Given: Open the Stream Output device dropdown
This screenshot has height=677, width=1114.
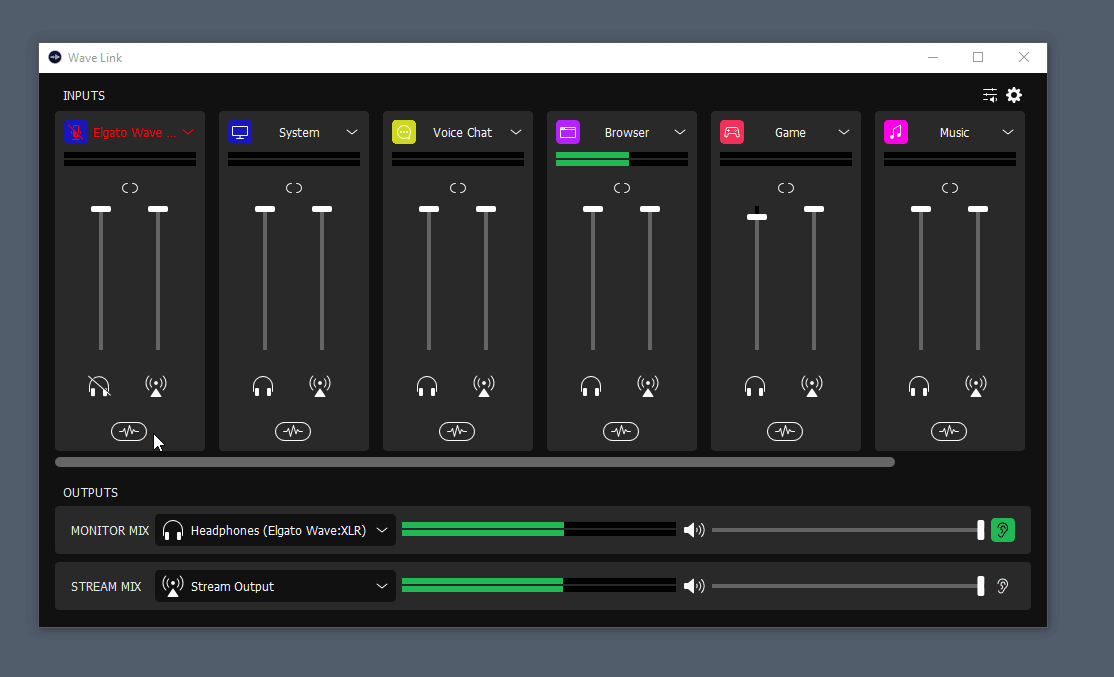Looking at the screenshot, I should click(275, 586).
